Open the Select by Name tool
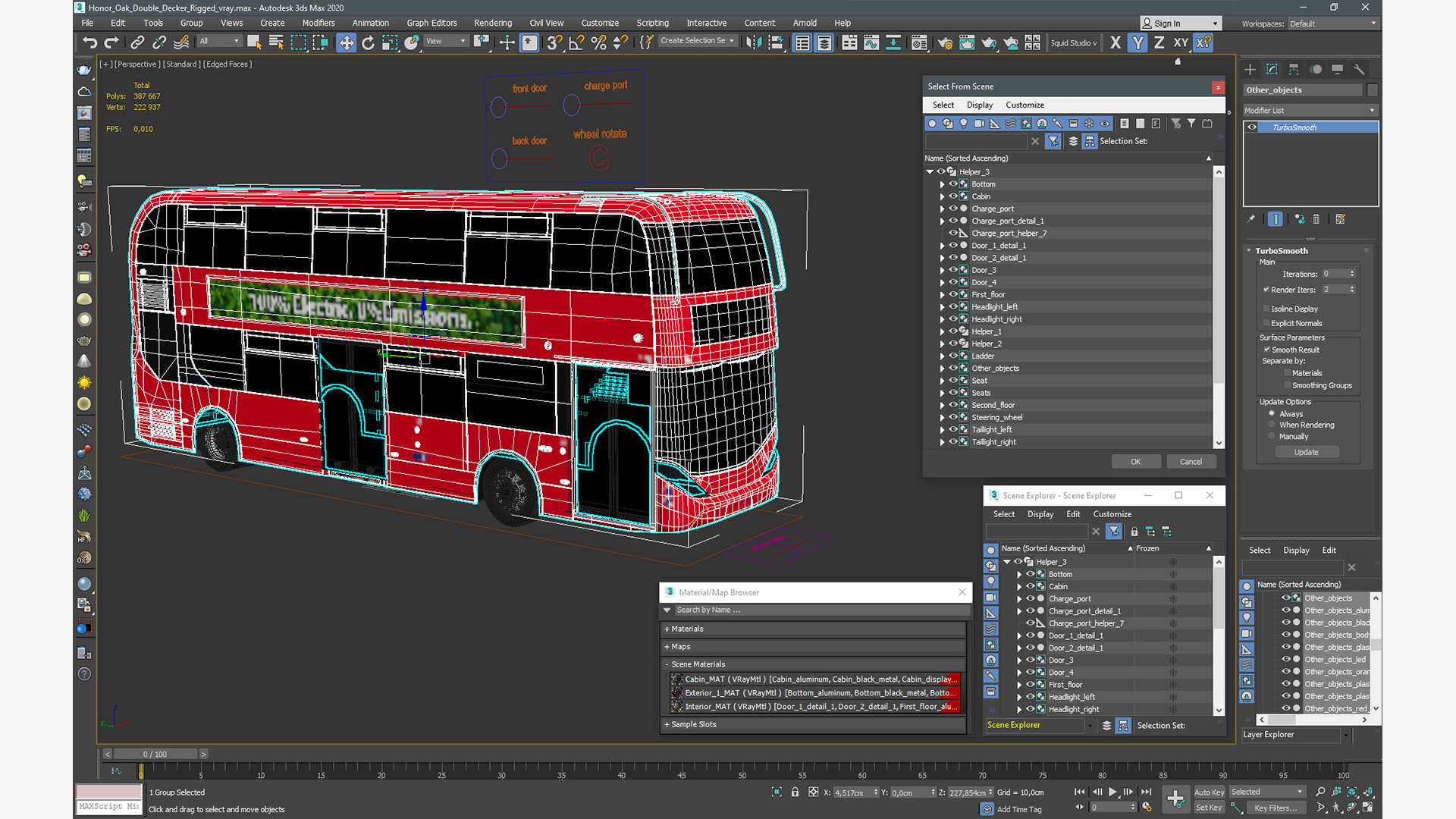This screenshot has height=819, width=1456. click(x=276, y=42)
